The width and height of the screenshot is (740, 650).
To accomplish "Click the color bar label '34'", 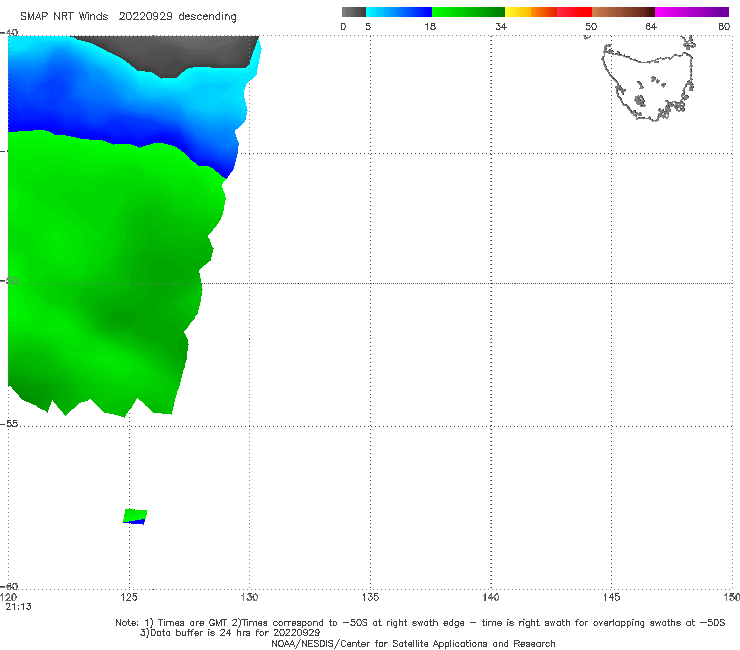I will (501, 26).
